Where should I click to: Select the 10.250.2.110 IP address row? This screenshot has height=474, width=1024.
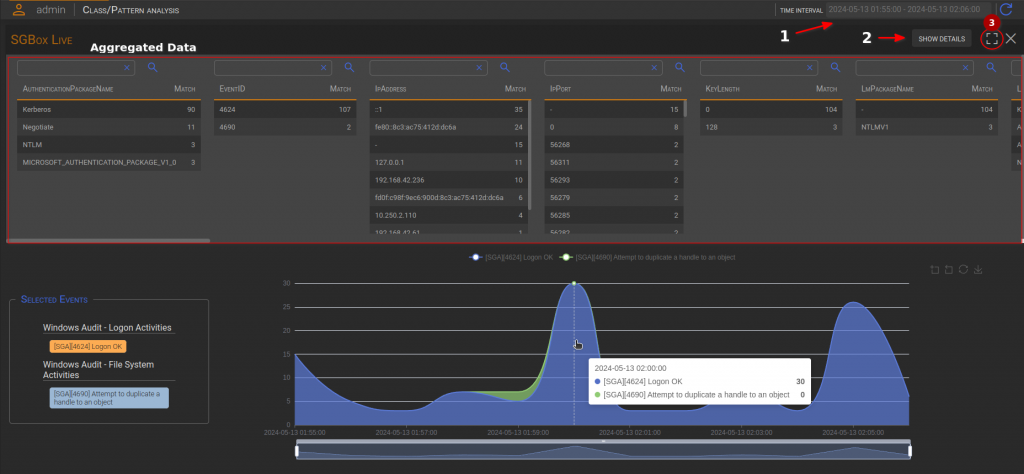[448, 214]
